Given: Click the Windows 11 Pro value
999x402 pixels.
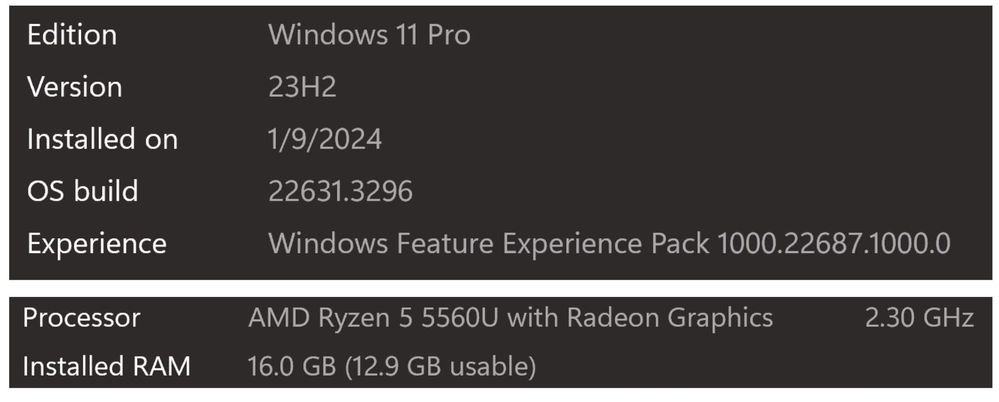Looking at the screenshot, I should click(369, 34).
